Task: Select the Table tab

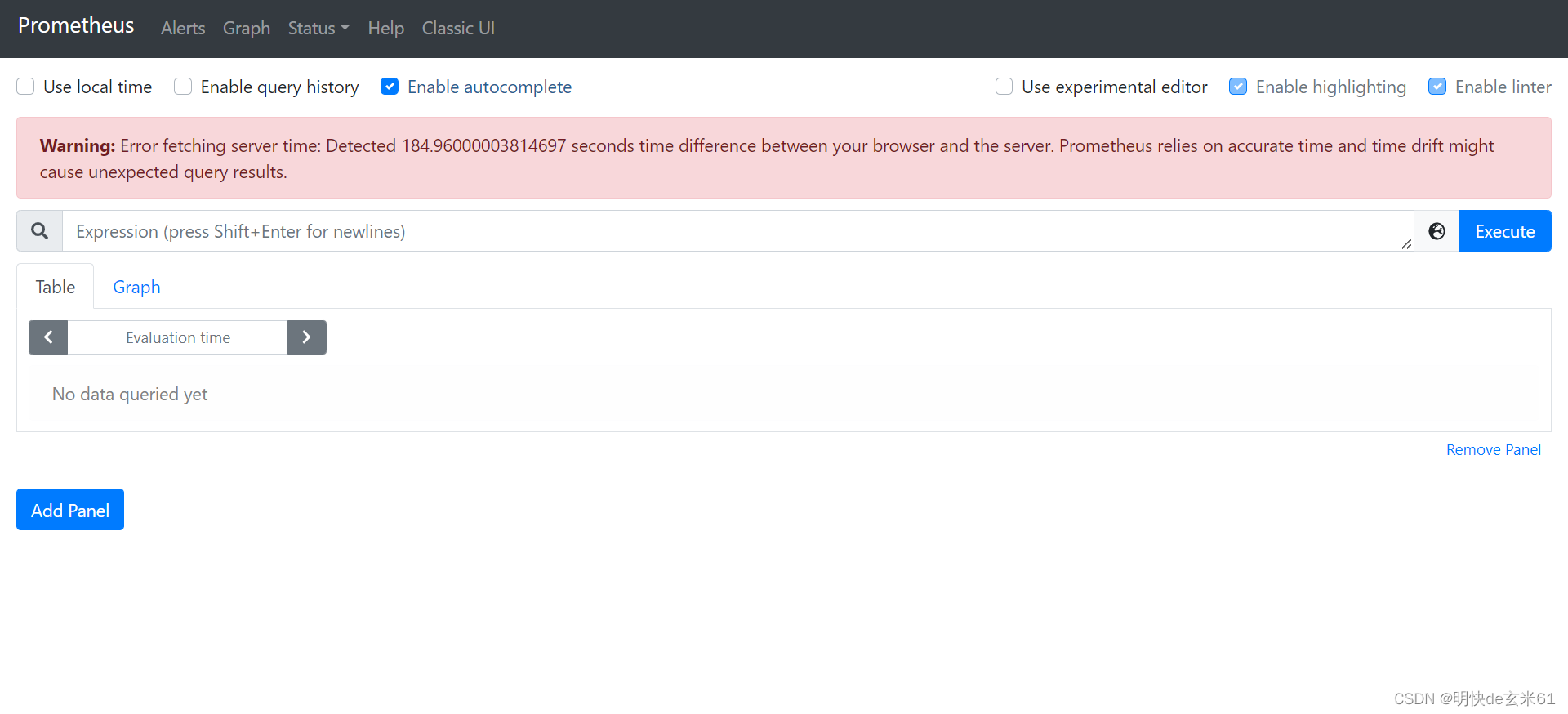Action: click(x=56, y=287)
